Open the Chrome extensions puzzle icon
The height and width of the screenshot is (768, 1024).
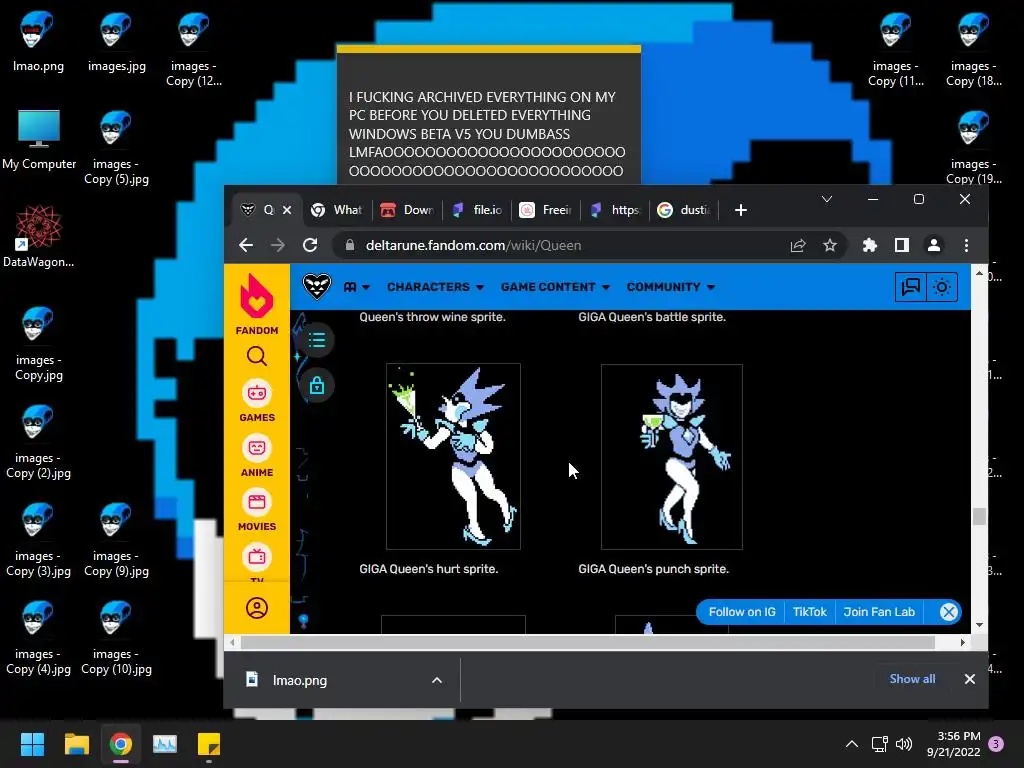pyautogui.click(x=869, y=246)
